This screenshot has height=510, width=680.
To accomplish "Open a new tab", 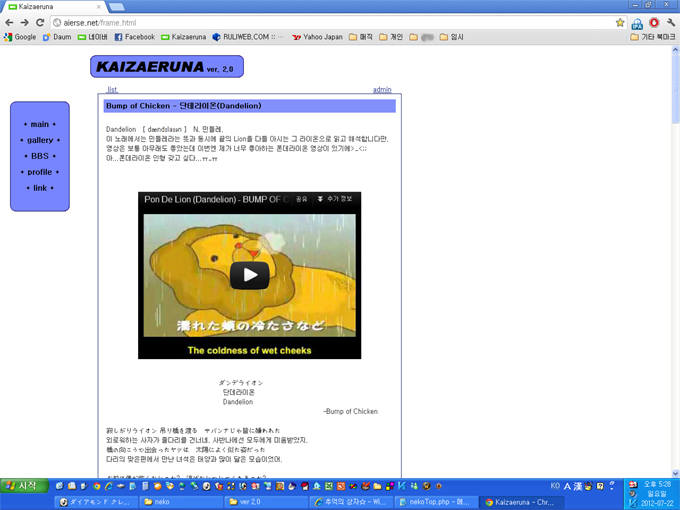I will coord(116,7).
